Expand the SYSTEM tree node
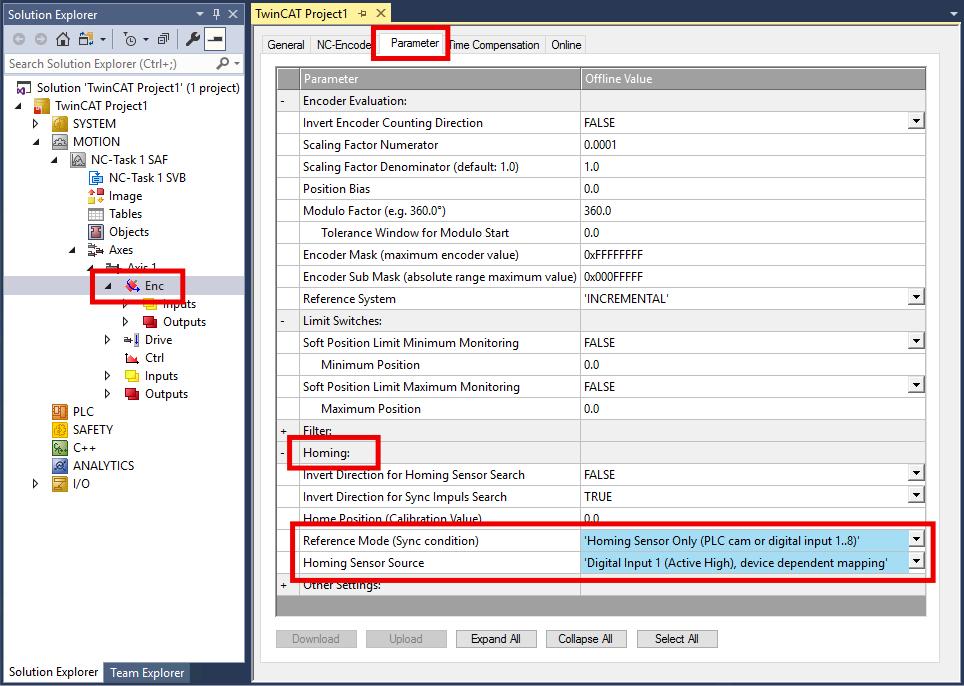This screenshot has width=964, height=686. point(36,124)
